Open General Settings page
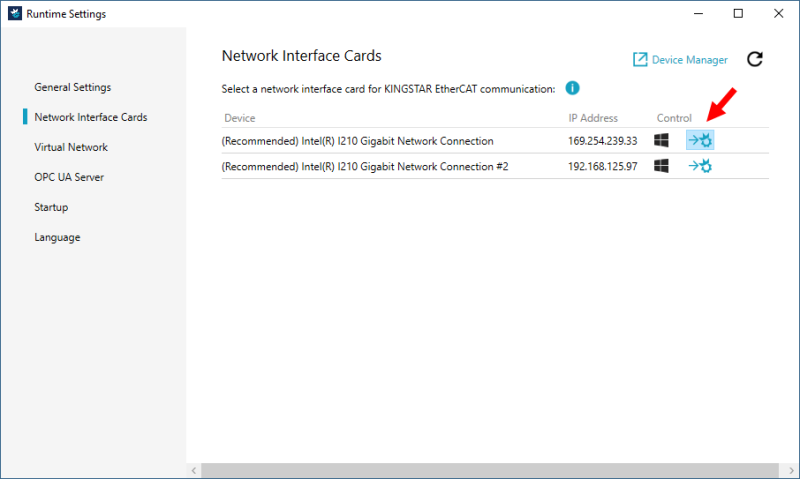Viewport: 800px width, 479px height. pyautogui.click(x=72, y=87)
